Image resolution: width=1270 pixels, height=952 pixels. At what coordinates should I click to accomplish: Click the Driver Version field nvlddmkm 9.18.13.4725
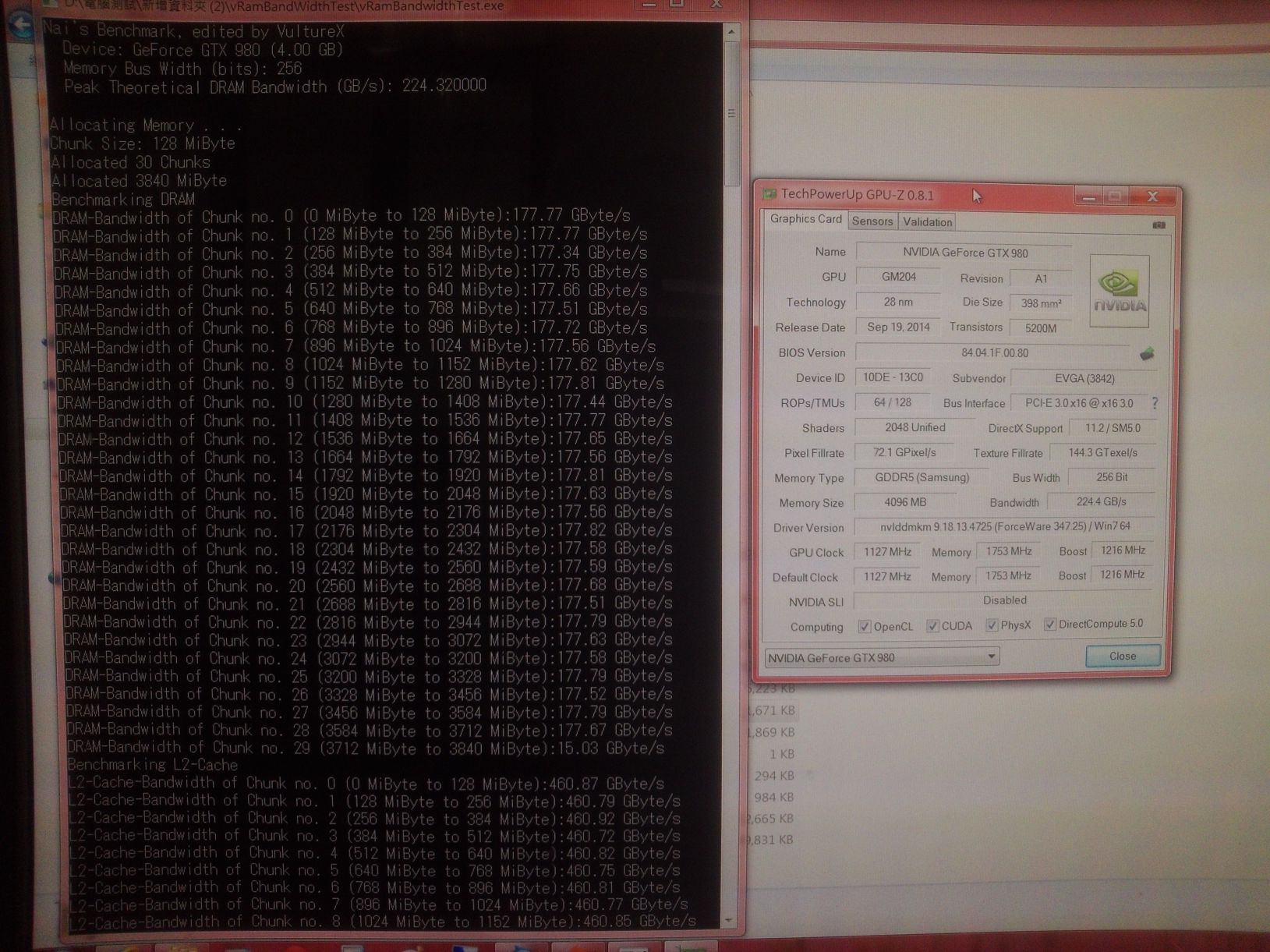click(1005, 526)
